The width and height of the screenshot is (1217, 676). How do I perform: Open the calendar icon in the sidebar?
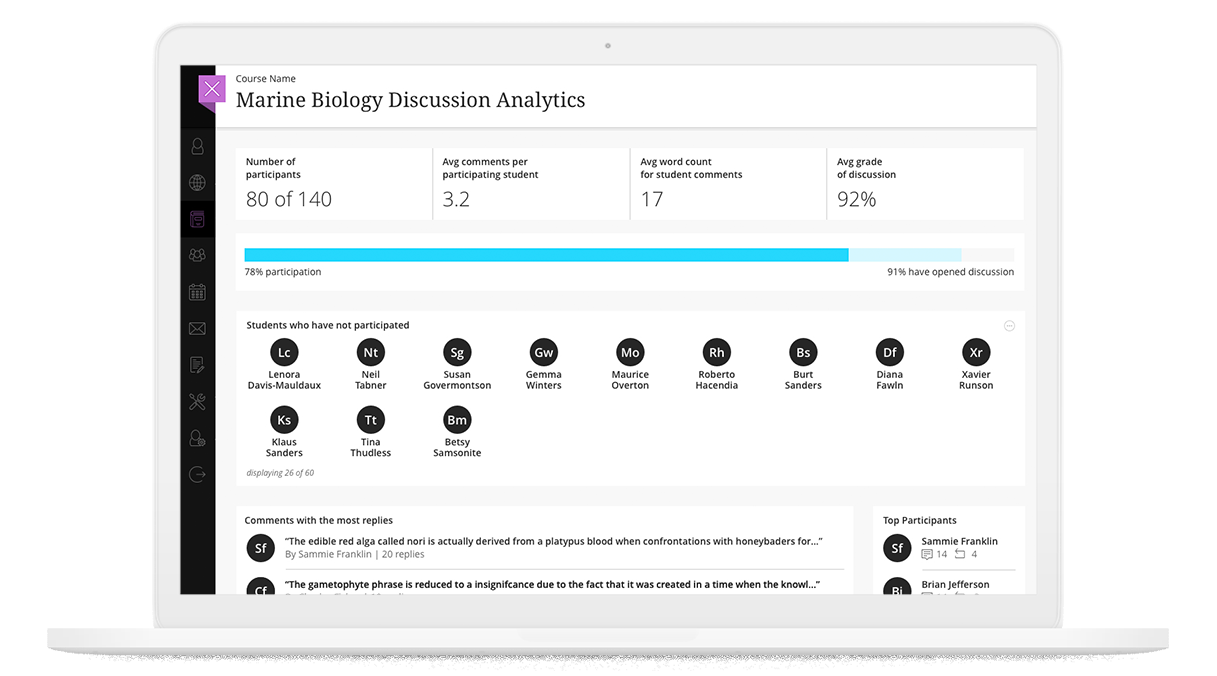click(x=197, y=292)
